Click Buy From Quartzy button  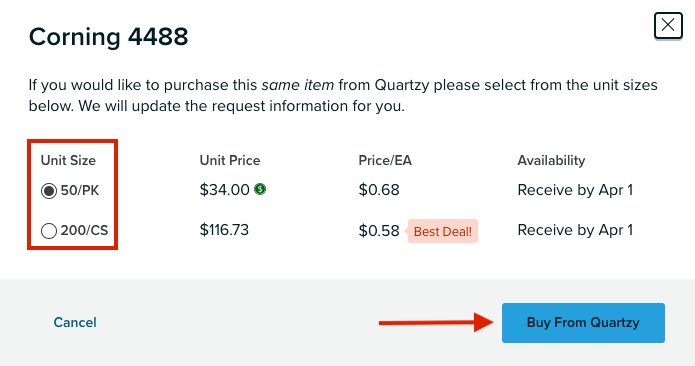[x=583, y=323]
